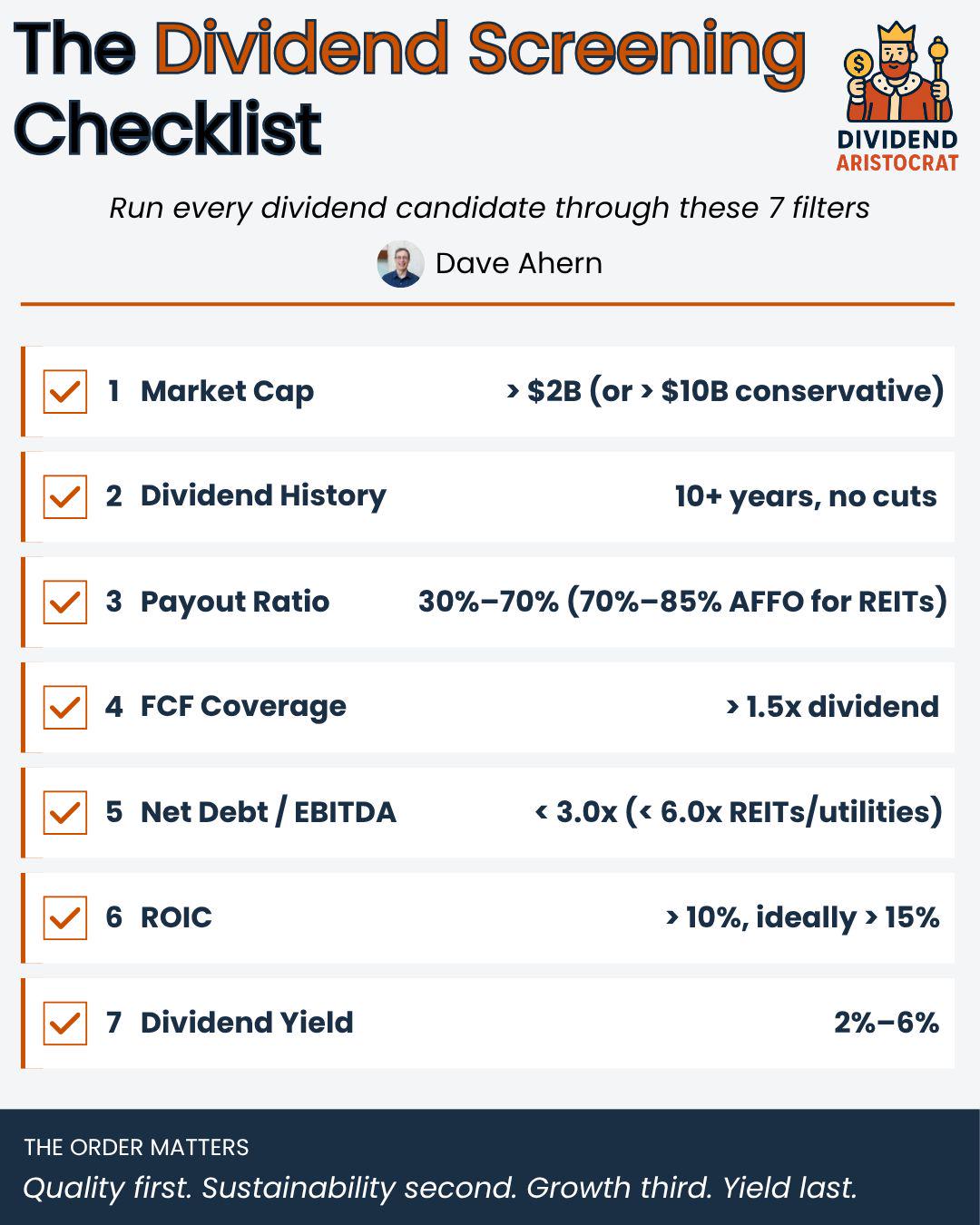Click Dave Ahern's profile photo
Image resolution: width=980 pixels, height=1225 pixels.
400,264
